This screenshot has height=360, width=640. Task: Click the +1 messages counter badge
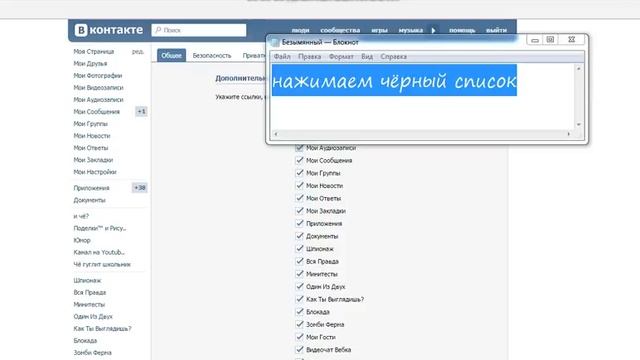point(141,111)
